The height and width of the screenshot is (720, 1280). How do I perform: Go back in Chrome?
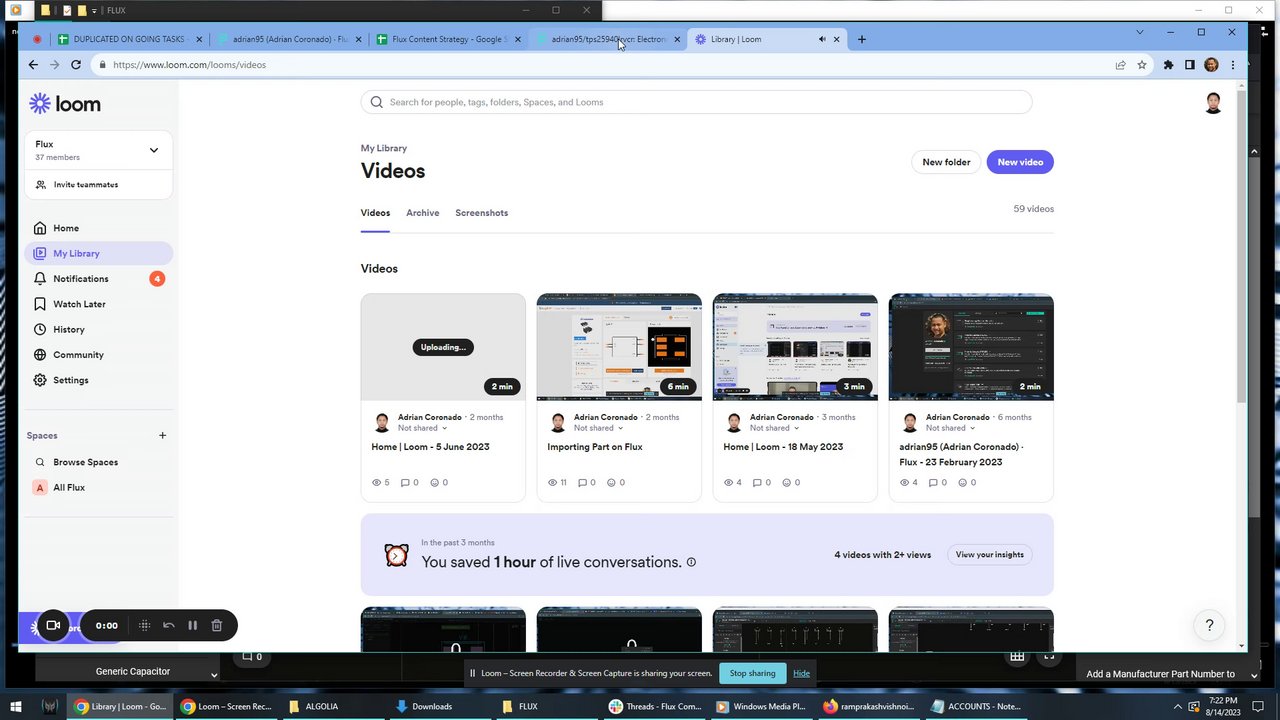tap(33, 64)
